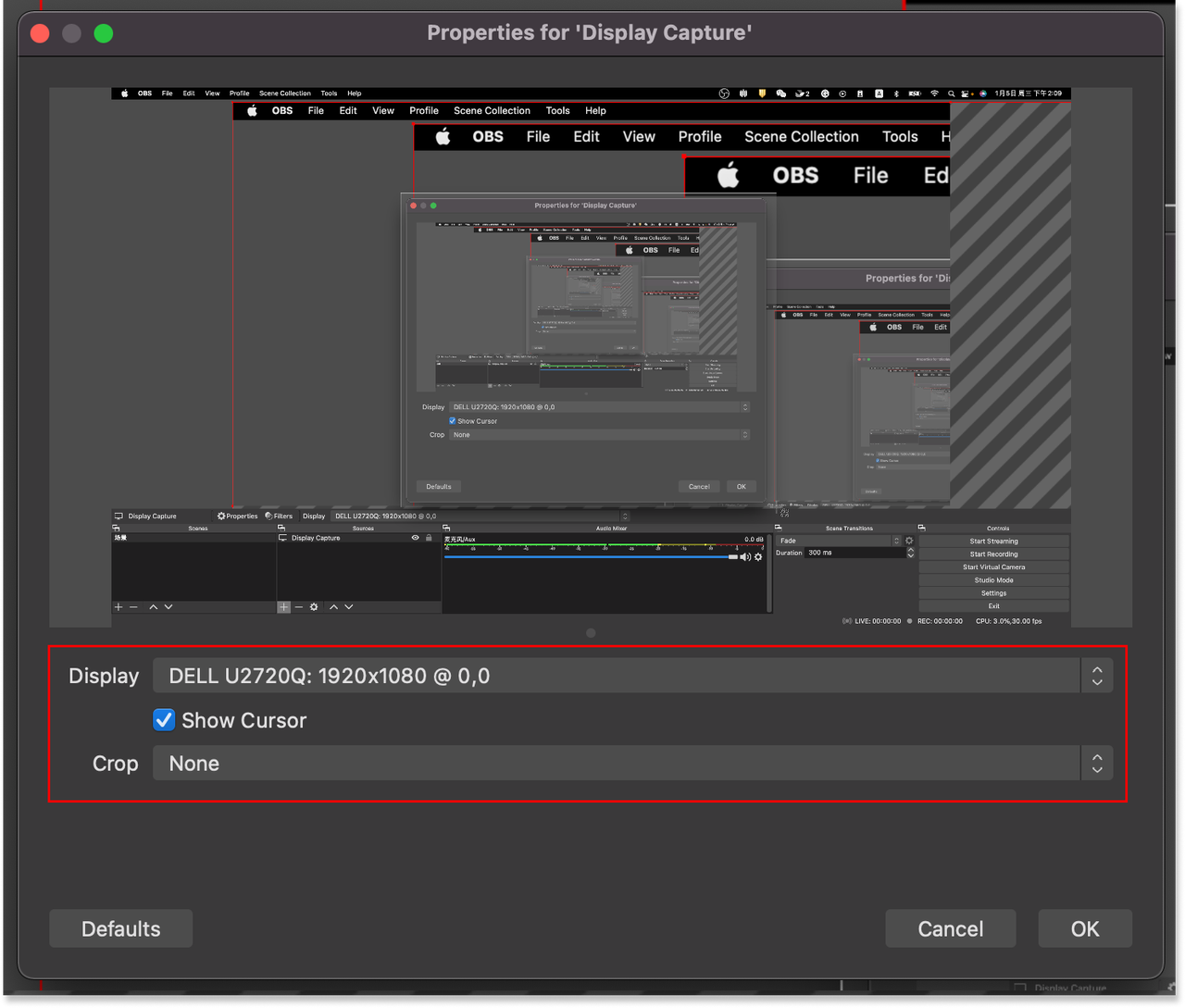Viewport: 1185px width, 1008px height.
Task: Click move source down arrow in preview
Action: point(349,607)
